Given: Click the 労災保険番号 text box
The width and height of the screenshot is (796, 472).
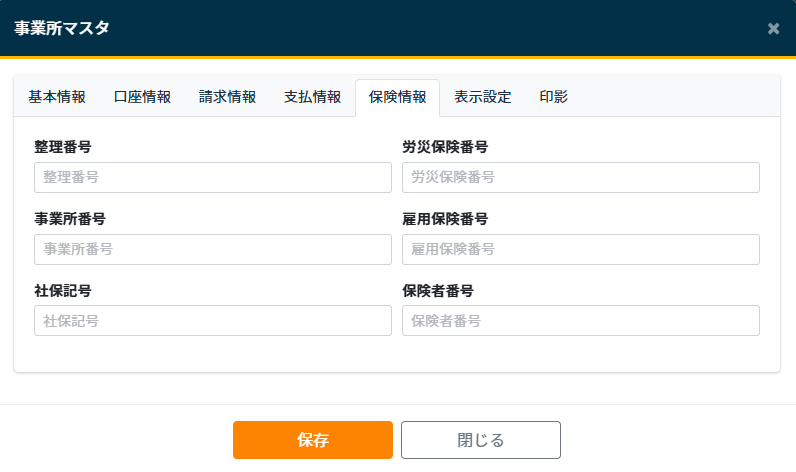Looking at the screenshot, I should pos(580,177).
